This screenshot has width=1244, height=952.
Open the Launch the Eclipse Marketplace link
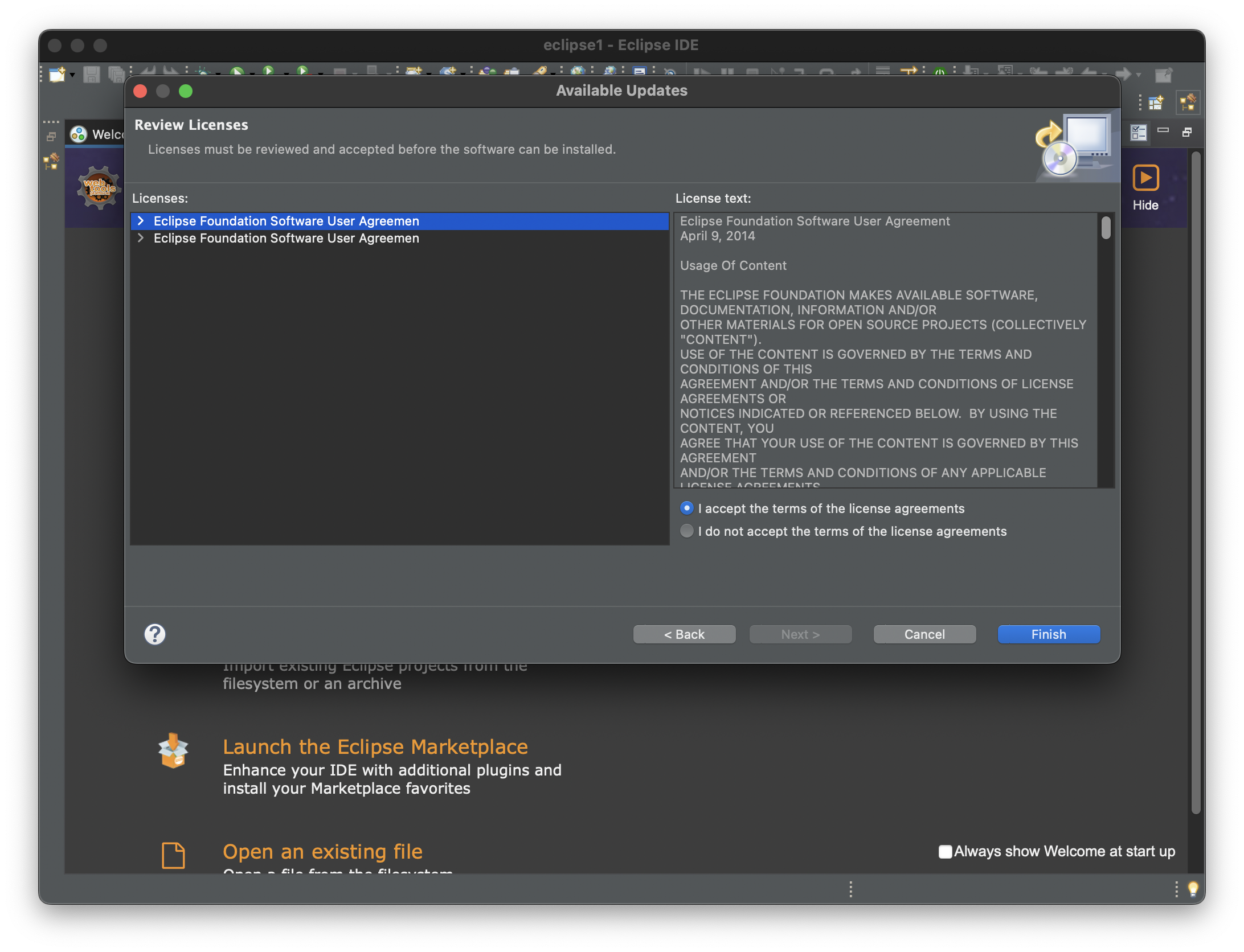(x=375, y=746)
